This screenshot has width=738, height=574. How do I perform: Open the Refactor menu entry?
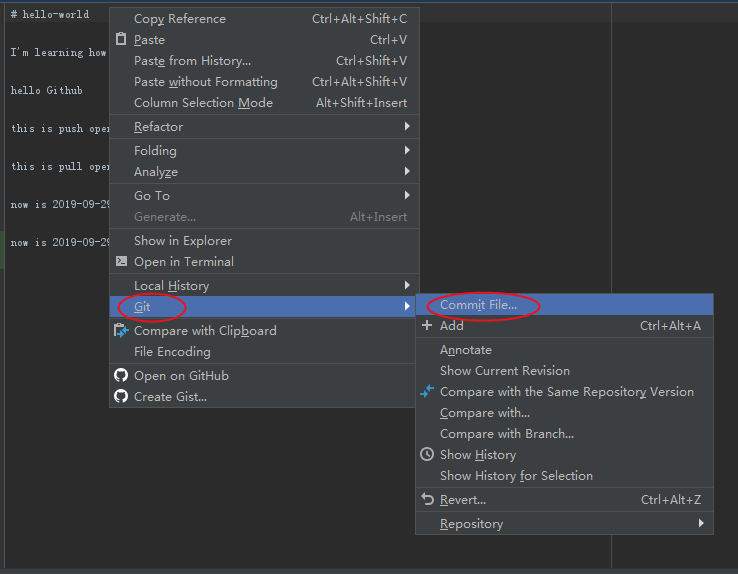[x=265, y=127]
